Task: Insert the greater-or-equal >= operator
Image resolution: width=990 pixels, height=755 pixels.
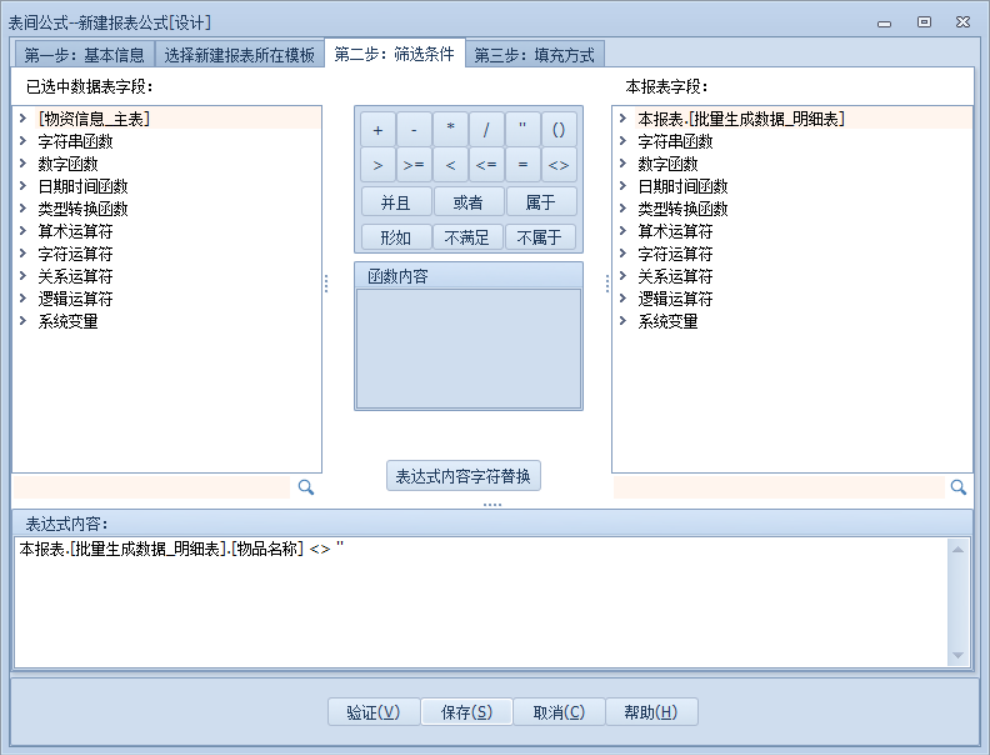Action: click(x=414, y=165)
